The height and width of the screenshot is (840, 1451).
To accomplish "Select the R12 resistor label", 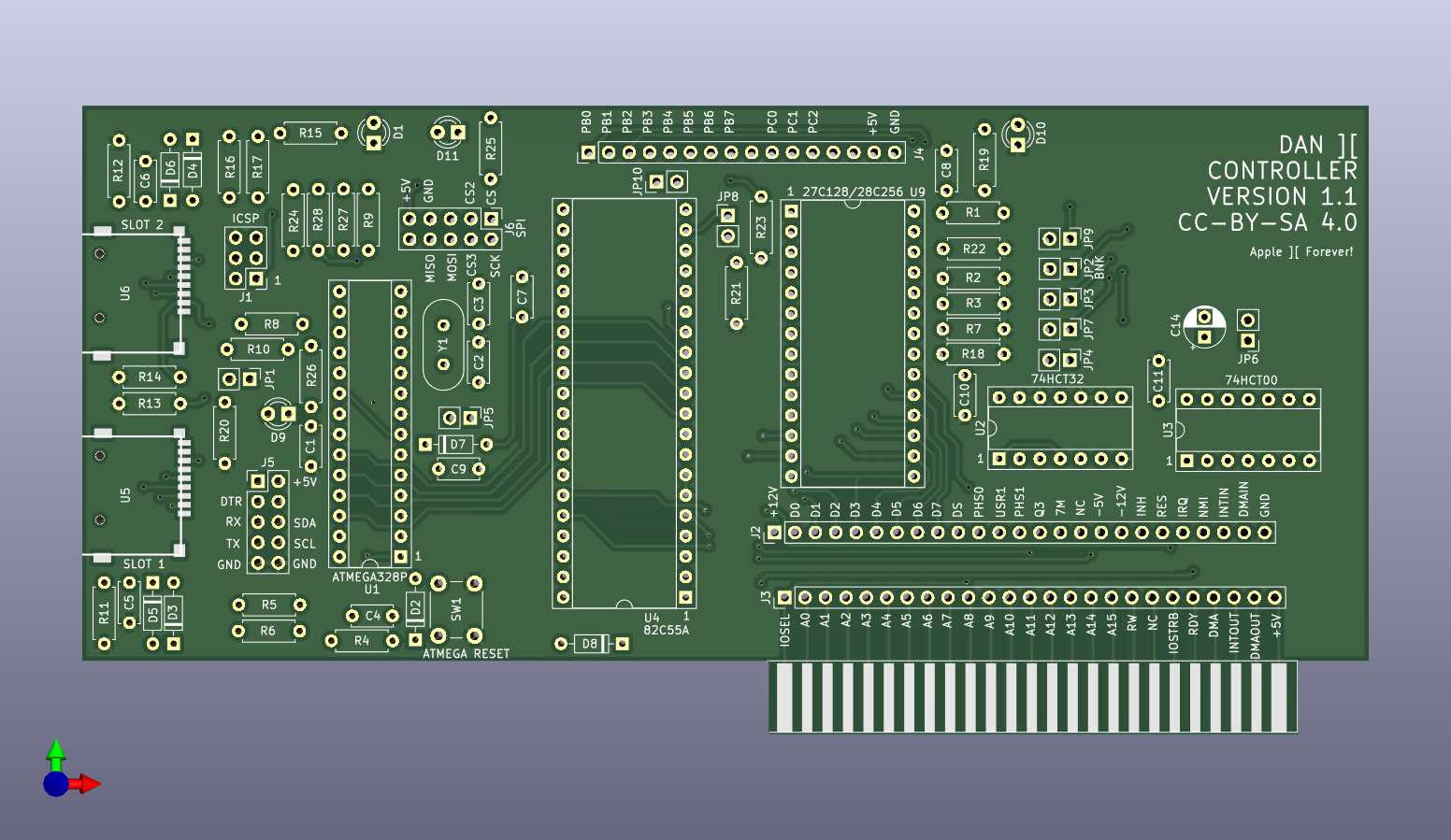I will tap(118, 171).
